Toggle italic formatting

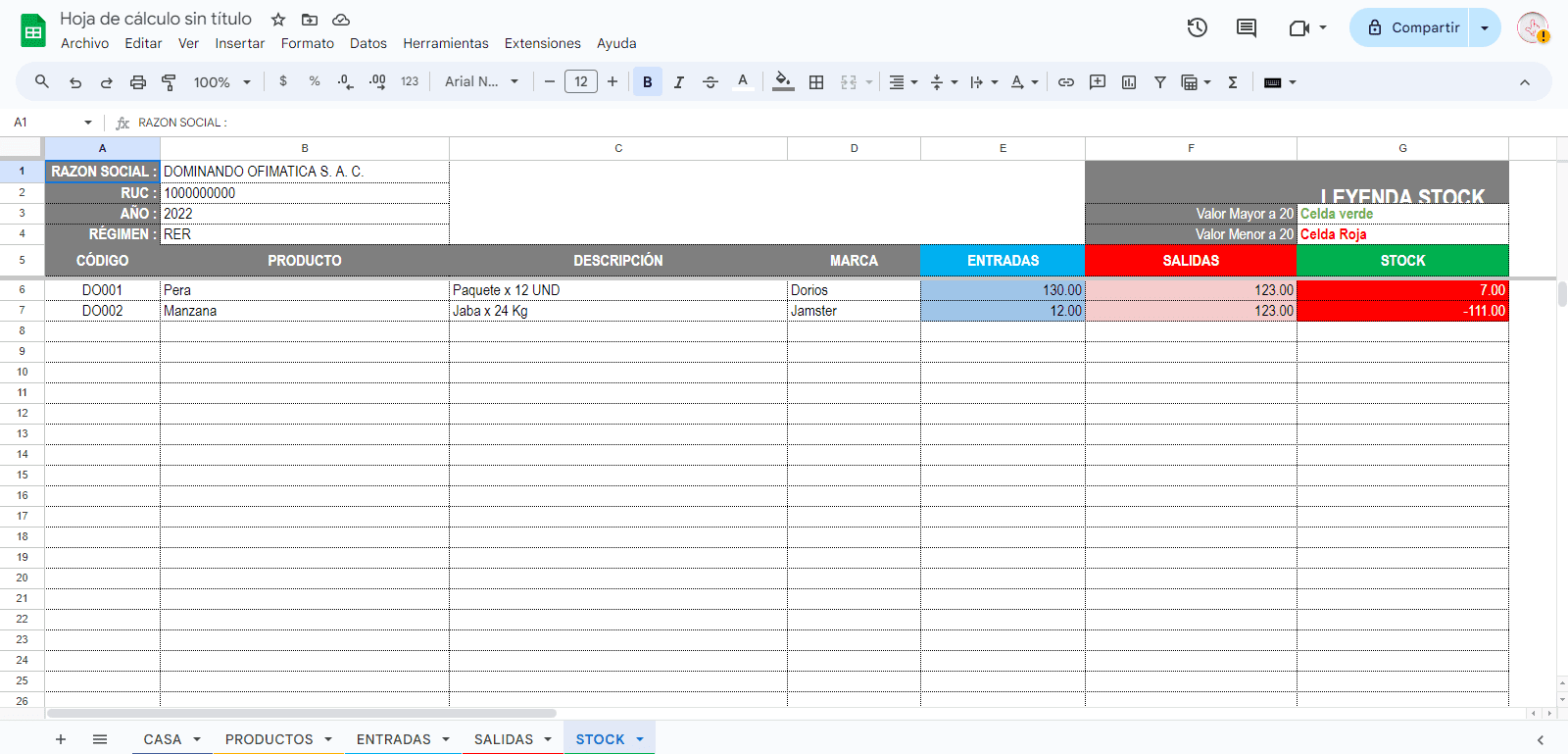678,82
